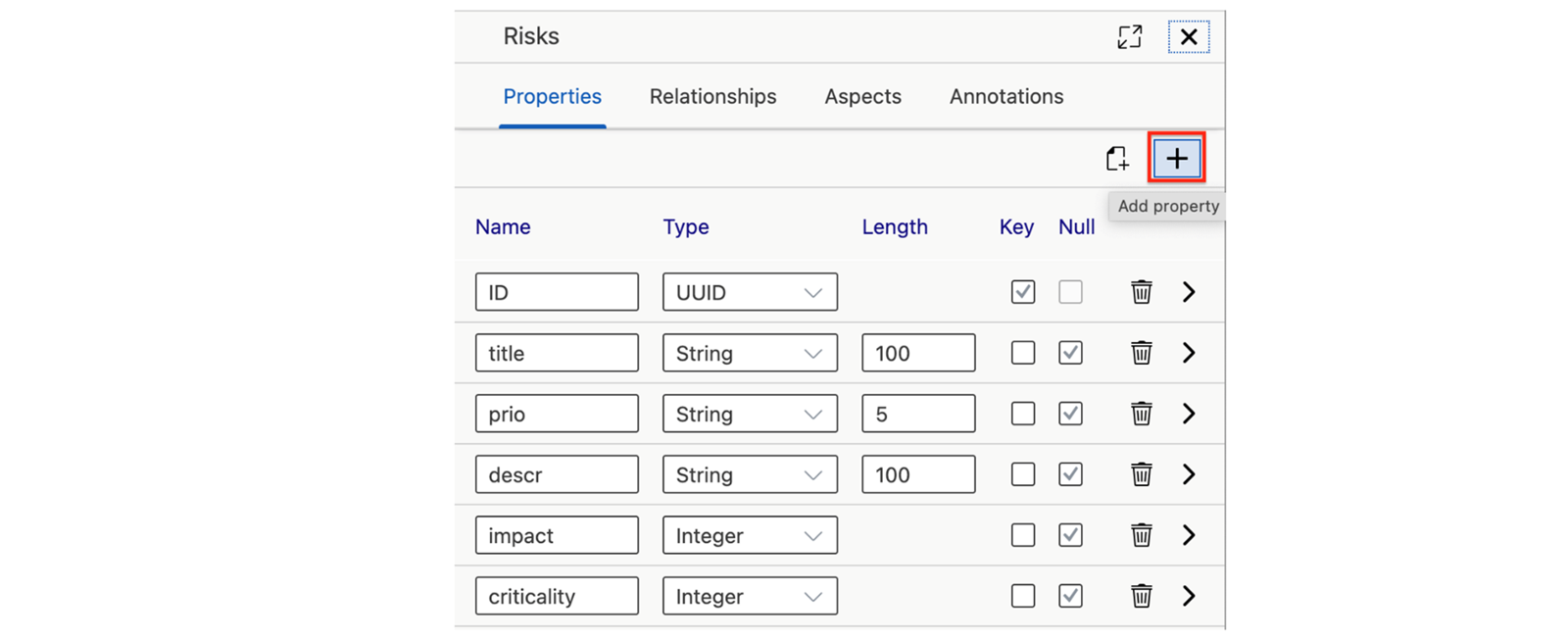This screenshot has height=640, width=1568.
Task: Trash the impact property
Action: 1141,535
